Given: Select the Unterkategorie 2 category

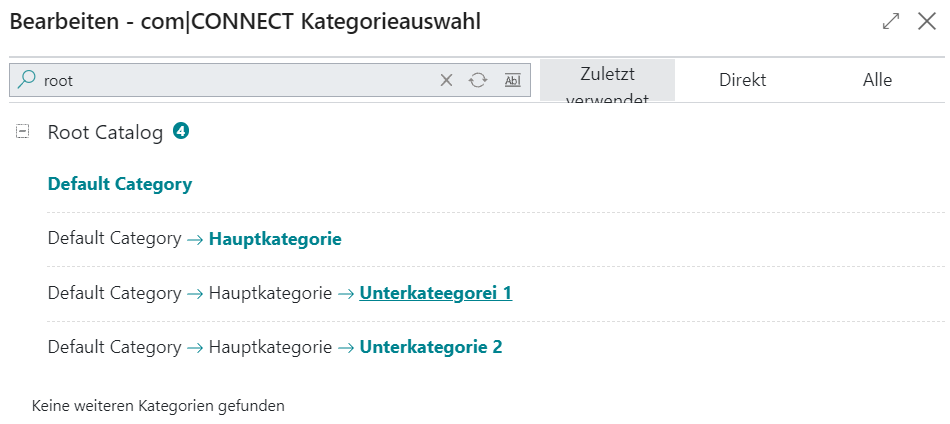Looking at the screenshot, I should (x=431, y=348).
